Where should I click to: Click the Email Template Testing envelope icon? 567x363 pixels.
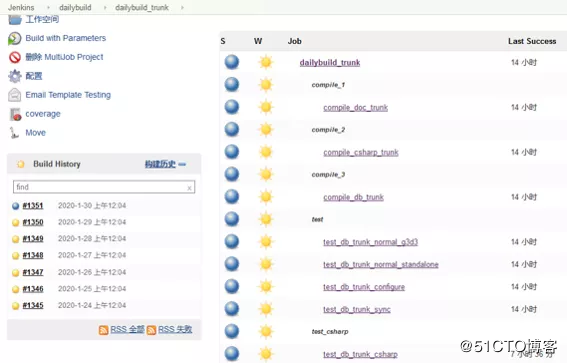coord(15,95)
